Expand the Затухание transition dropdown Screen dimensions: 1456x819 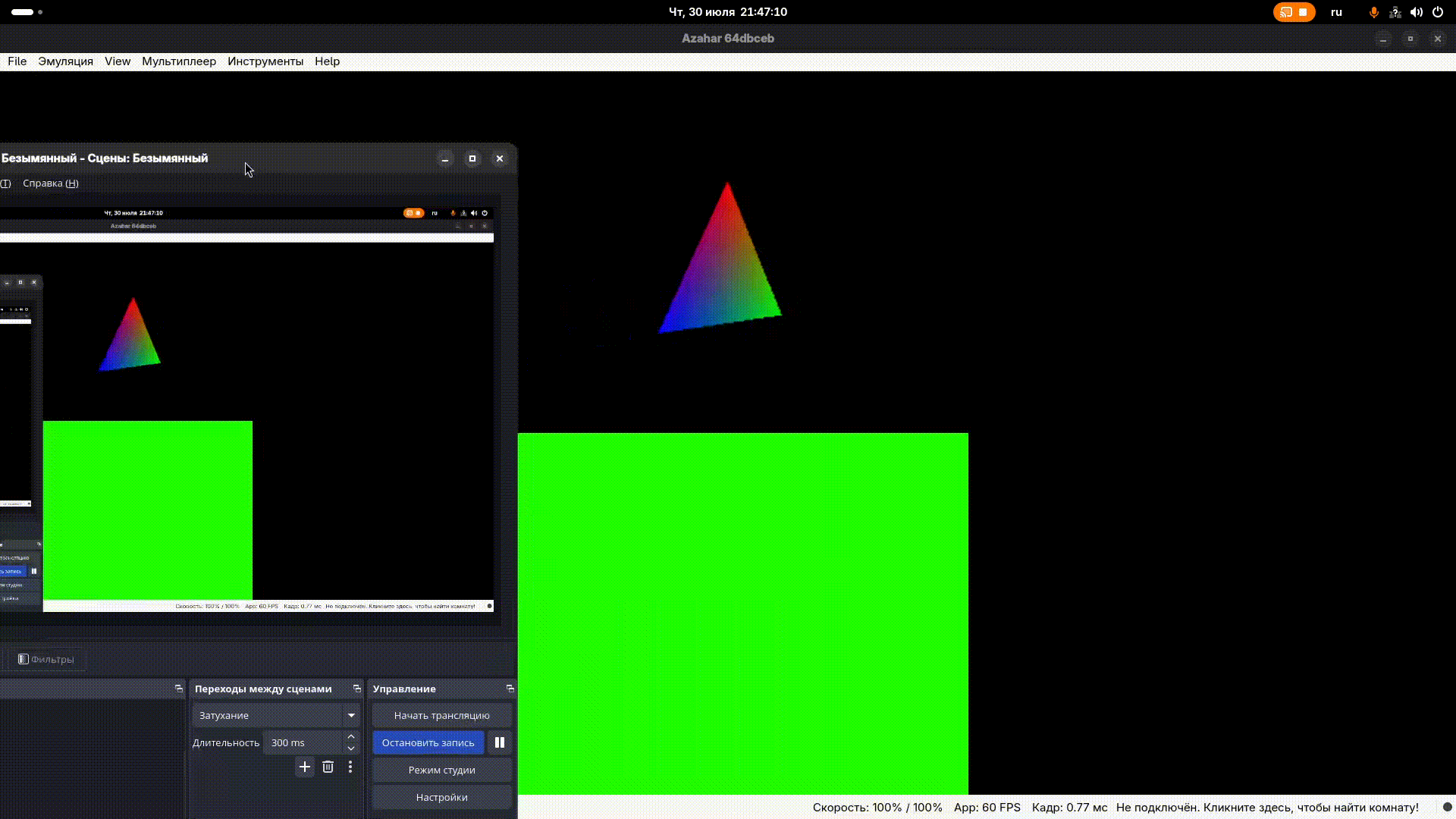pos(276,715)
